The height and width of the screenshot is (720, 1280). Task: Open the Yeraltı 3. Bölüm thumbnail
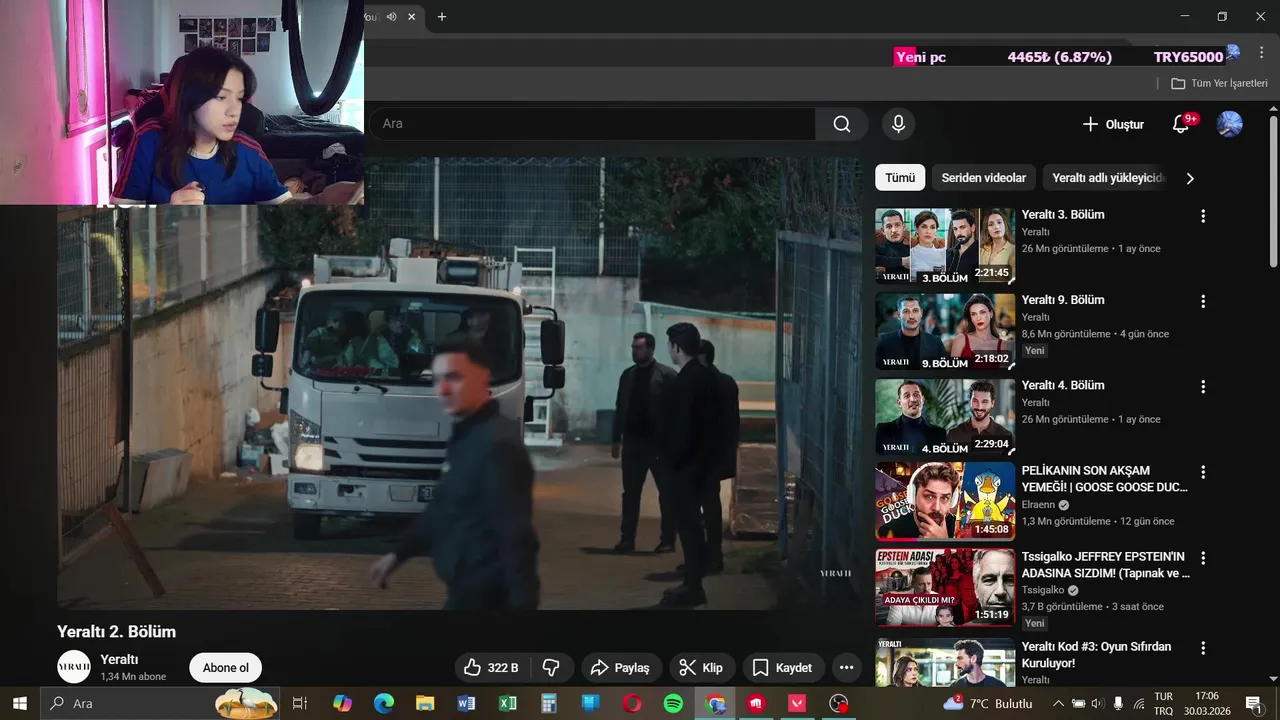[x=945, y=246]
